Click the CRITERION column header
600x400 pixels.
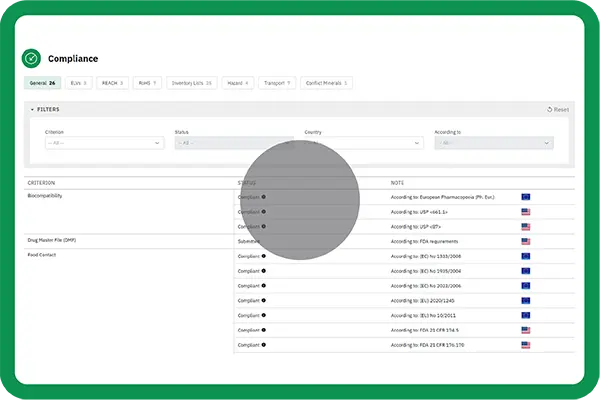pos(41,183)
